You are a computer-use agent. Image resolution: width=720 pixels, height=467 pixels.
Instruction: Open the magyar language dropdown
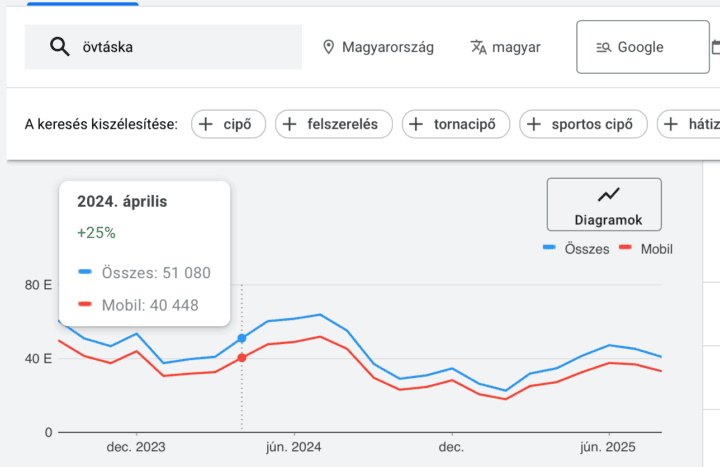[x=505, y=47]
